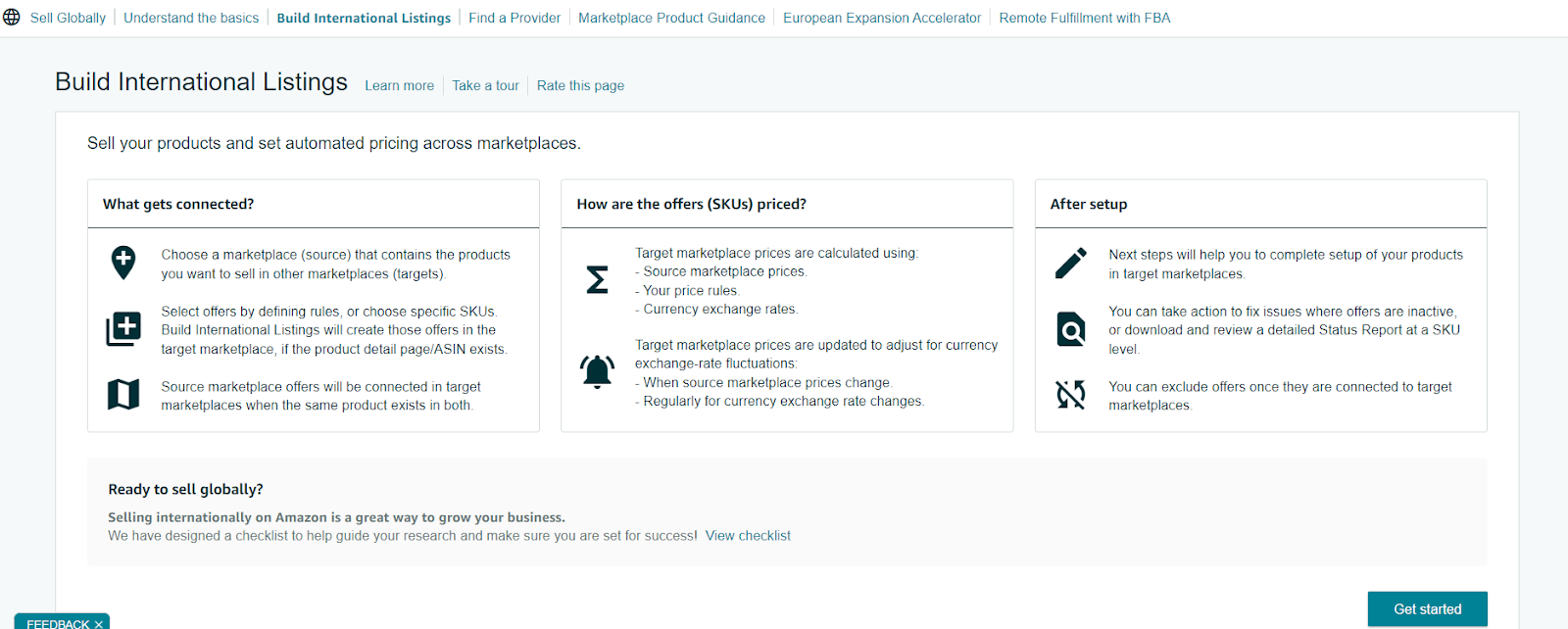Open the View checklist link
The width and height of the screenshot is (1568, 629).
[x=748, y=536]
